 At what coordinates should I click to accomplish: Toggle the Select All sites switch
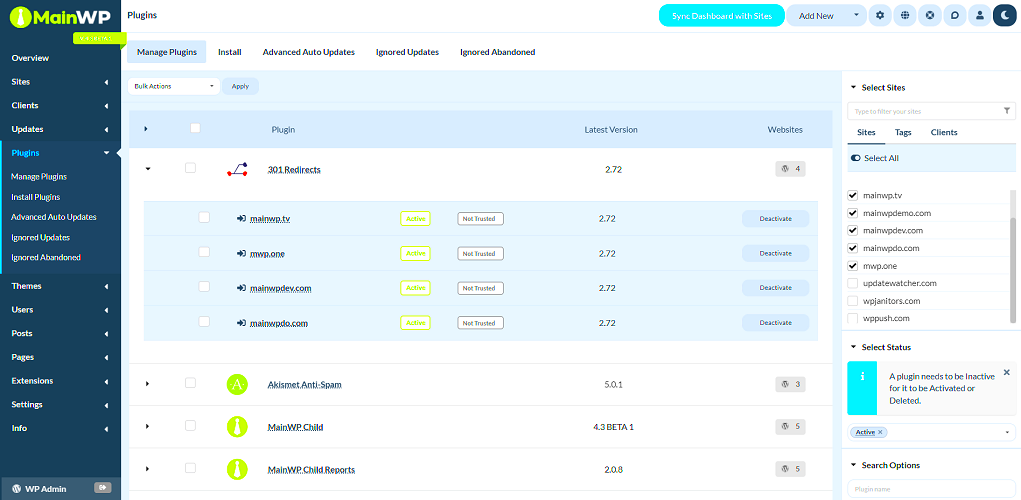click(x=856, y=158)
